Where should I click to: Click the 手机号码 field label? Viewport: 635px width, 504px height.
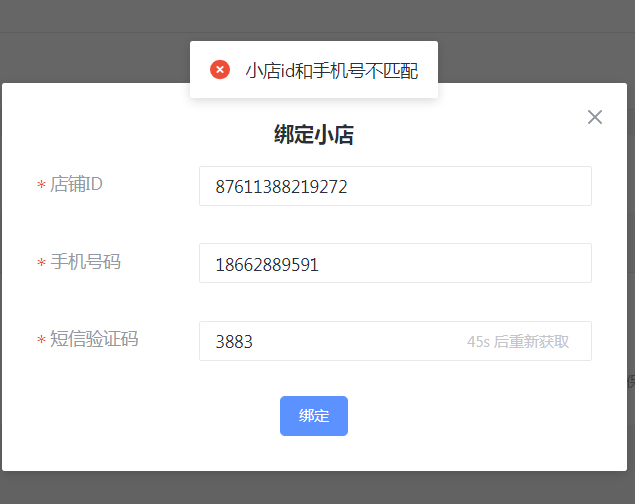click(85, 262)
